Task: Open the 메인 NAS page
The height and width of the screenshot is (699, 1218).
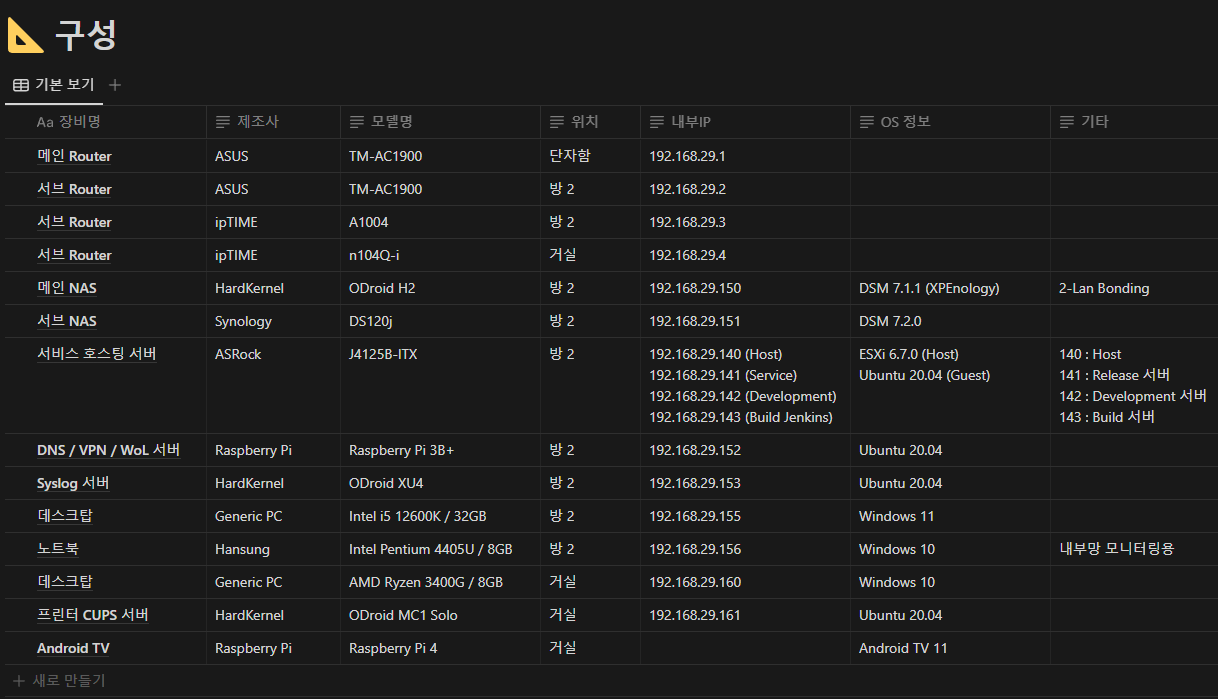Action: [x=67, y=288]
